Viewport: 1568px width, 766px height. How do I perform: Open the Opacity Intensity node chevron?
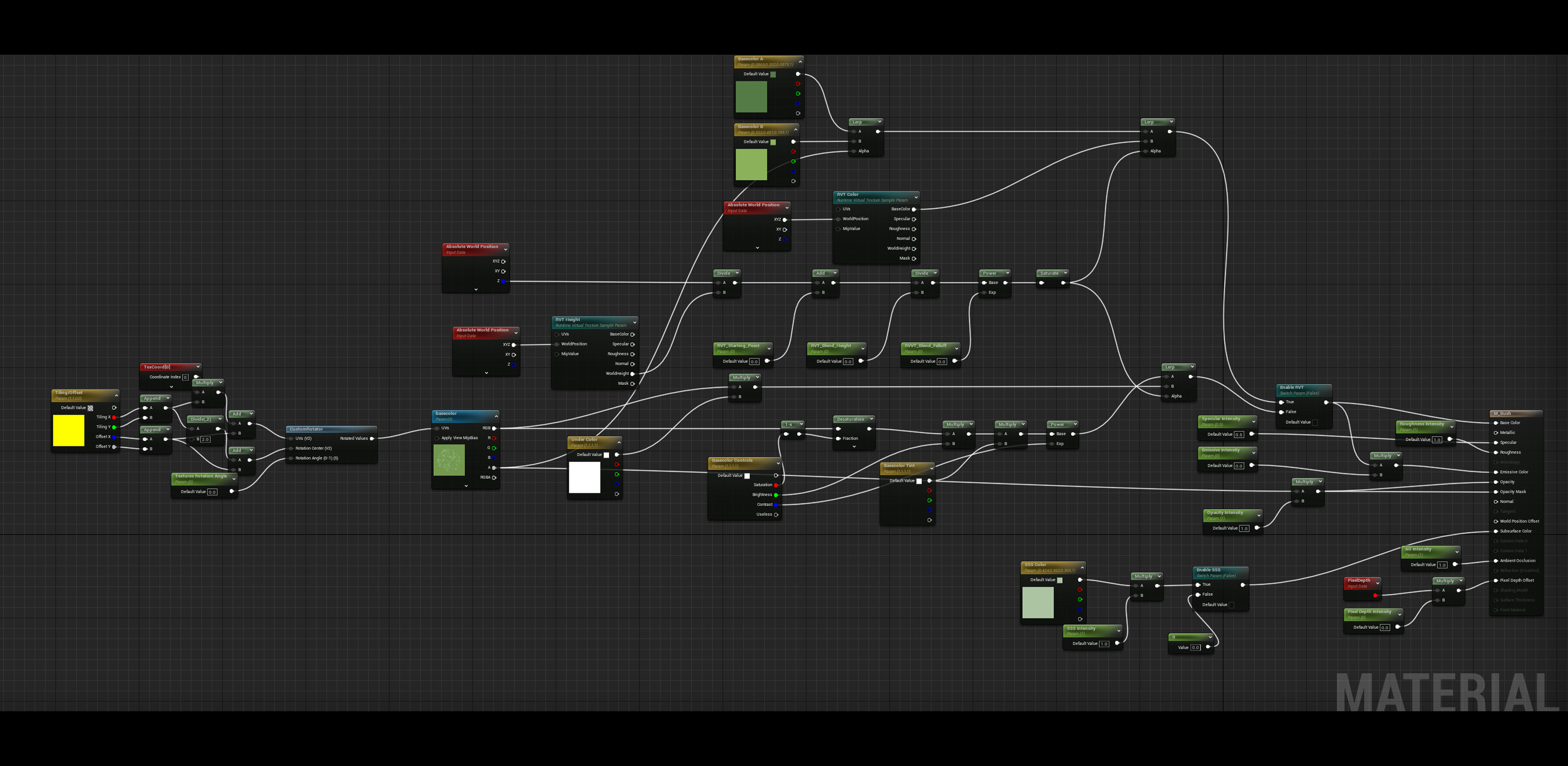(1259, 515)
